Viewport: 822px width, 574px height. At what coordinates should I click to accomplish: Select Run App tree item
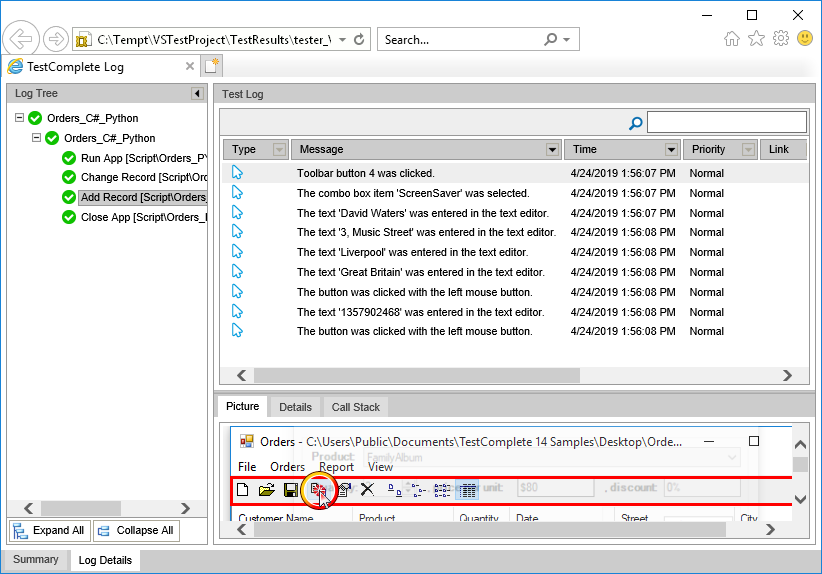coord(144,158)
